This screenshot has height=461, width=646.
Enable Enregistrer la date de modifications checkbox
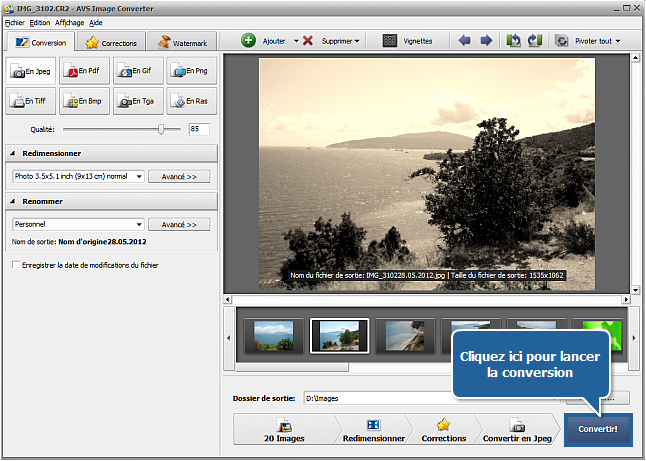click(15, 265)
